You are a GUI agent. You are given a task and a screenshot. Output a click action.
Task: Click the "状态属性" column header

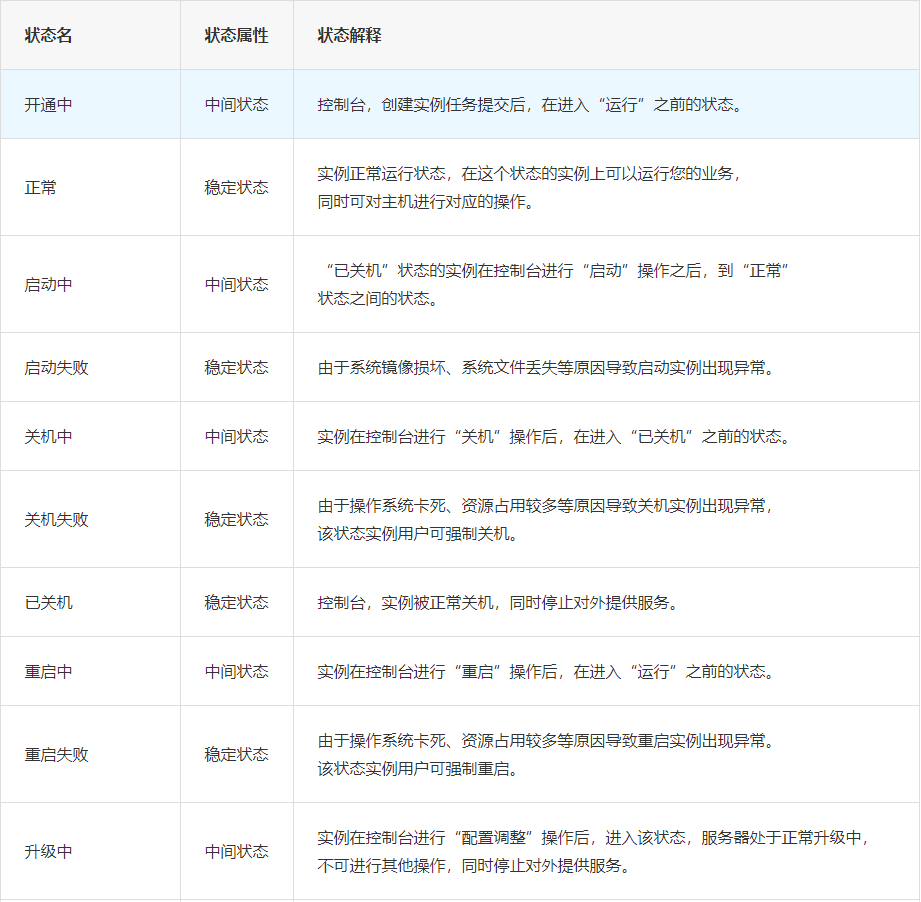pyautogui.click(x=237, y=35)
